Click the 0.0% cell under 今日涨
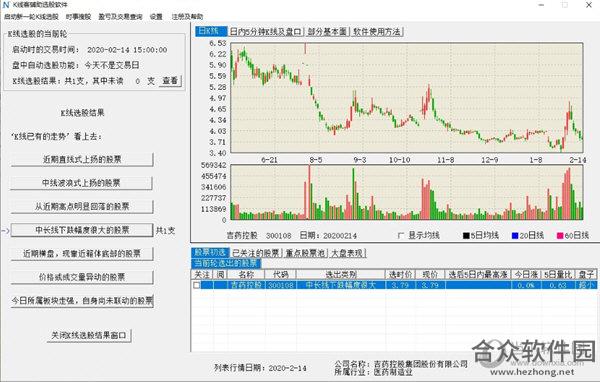This screenshot has height=382, width=600. tap(526, 285)
